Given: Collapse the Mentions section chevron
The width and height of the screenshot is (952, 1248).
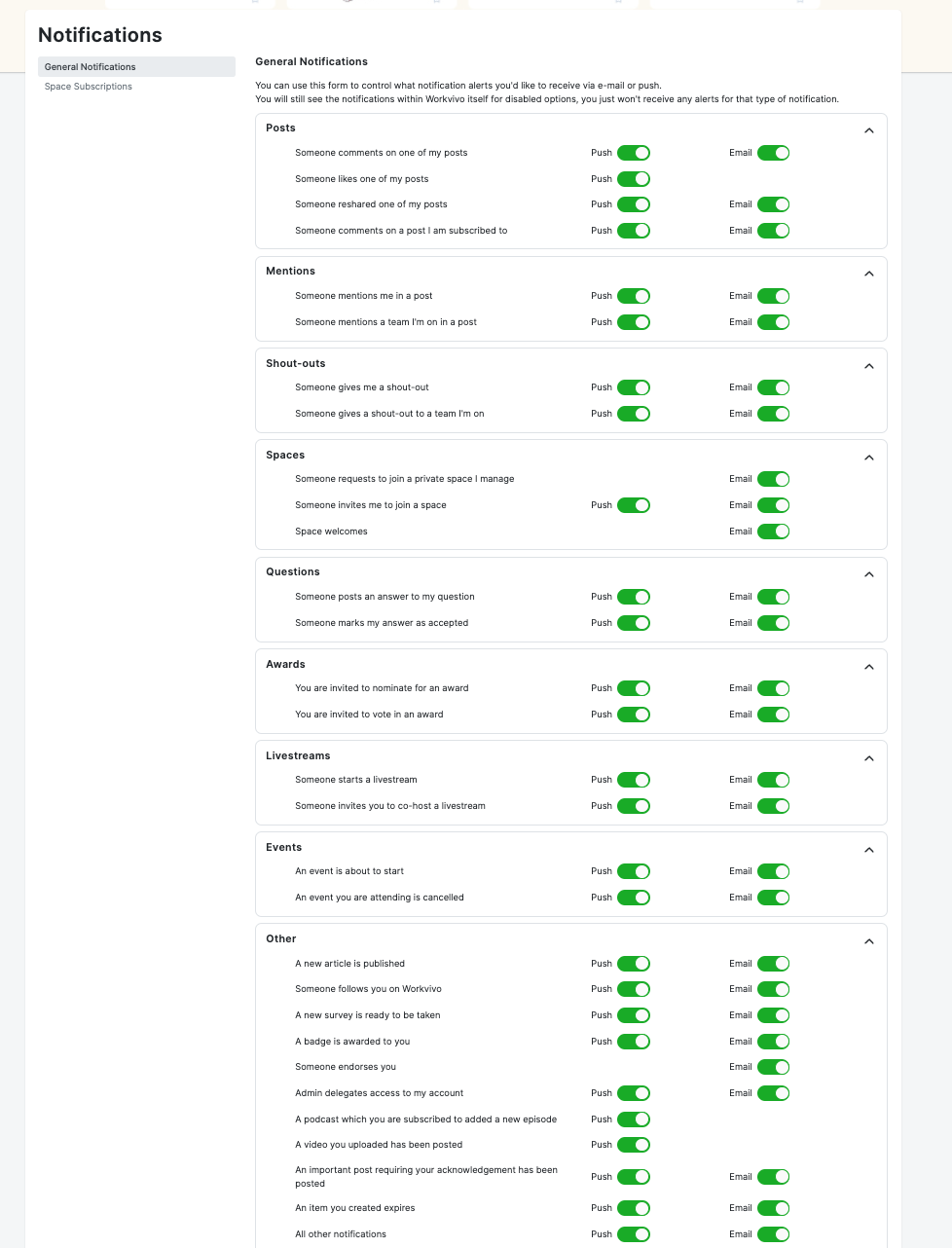Looking at the screenshot, I should coord(869,274).
